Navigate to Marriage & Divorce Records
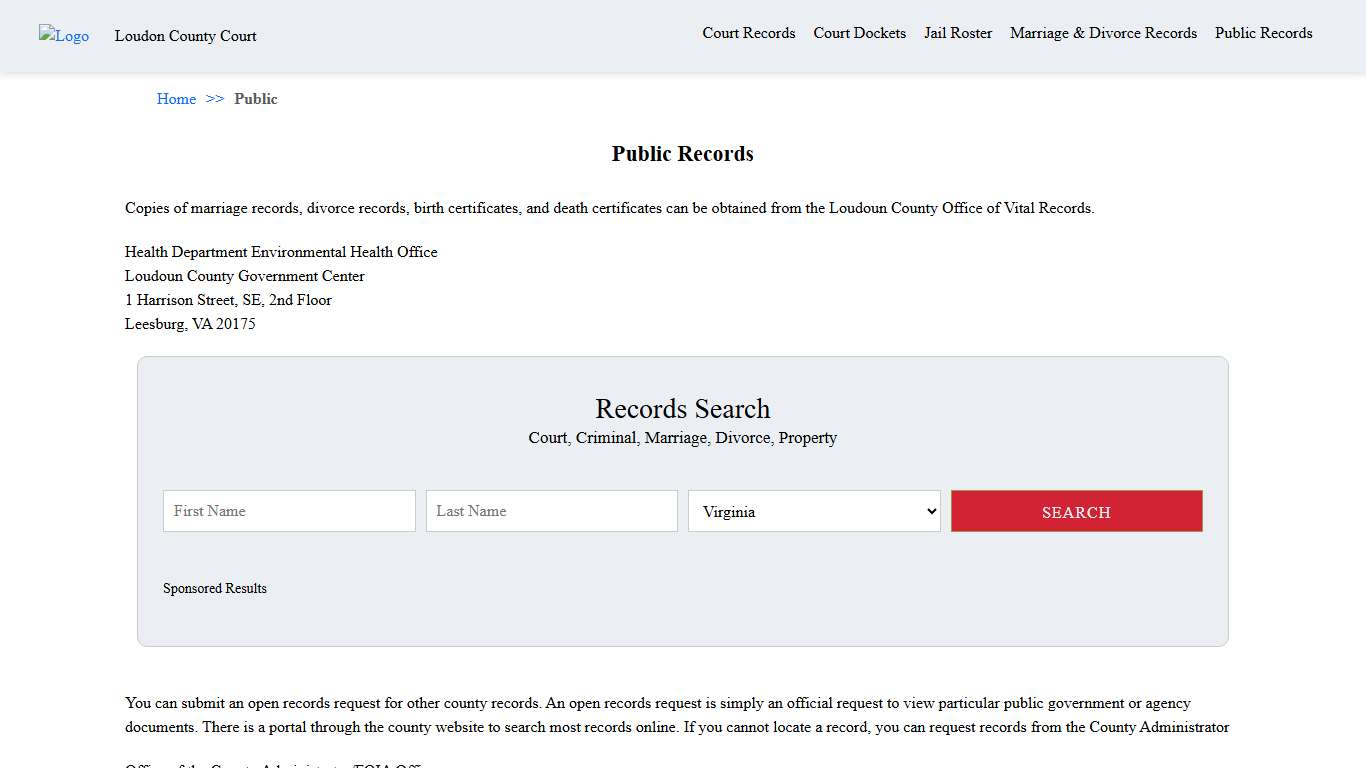 [x=1103, y=33]
